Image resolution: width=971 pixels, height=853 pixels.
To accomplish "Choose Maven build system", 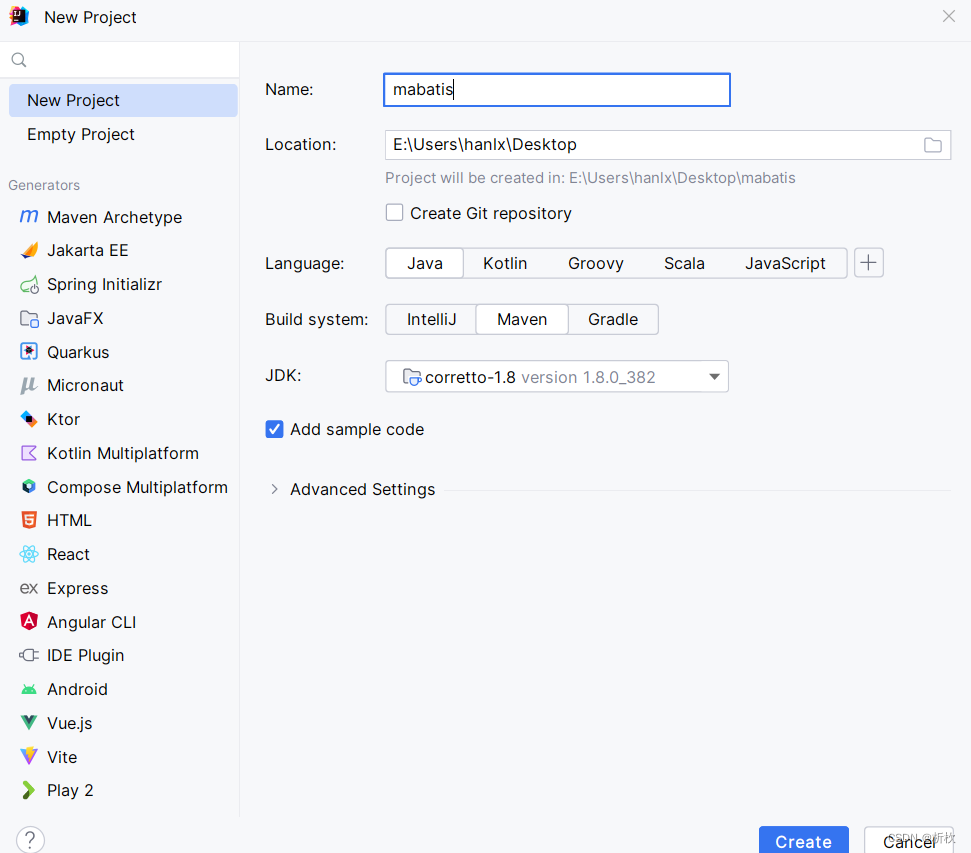I will [x=522, y=319].
